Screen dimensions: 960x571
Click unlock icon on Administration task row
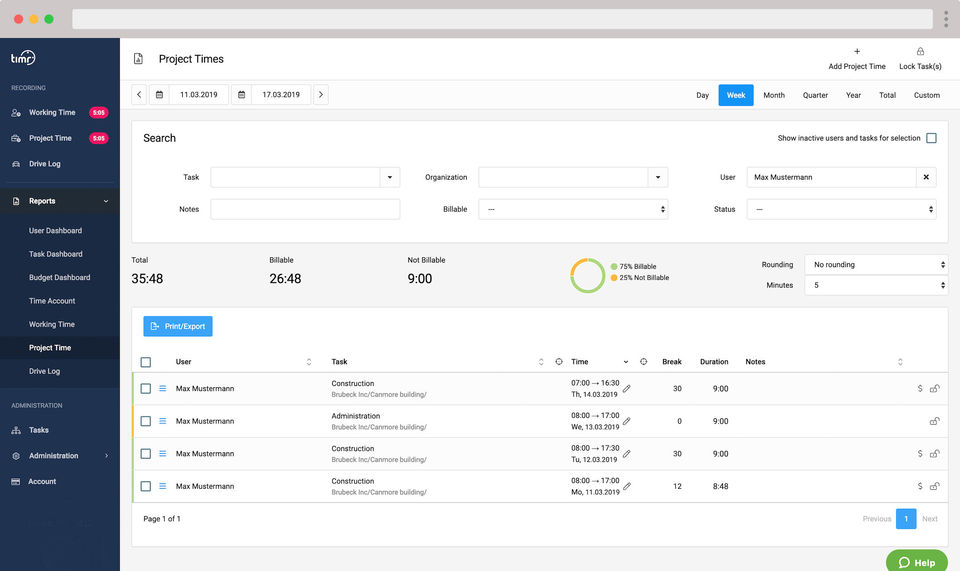pos(935,421)
